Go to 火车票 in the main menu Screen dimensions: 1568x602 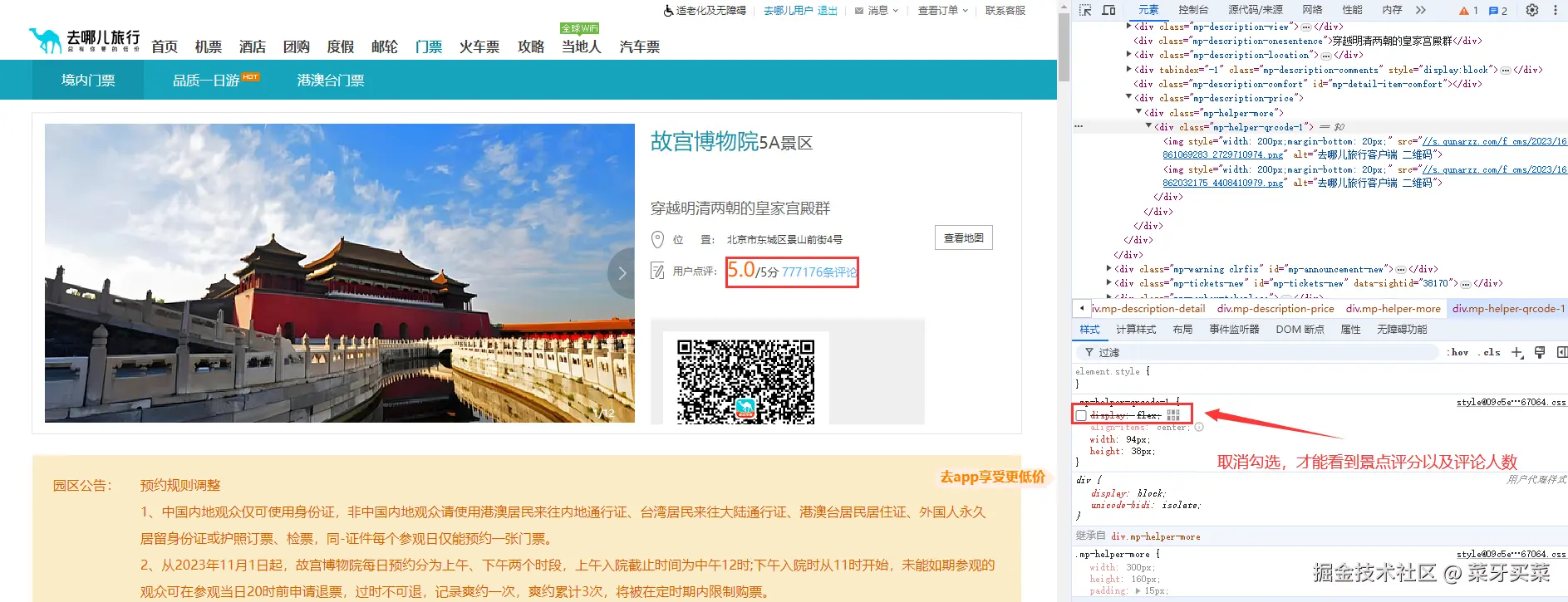479,46
